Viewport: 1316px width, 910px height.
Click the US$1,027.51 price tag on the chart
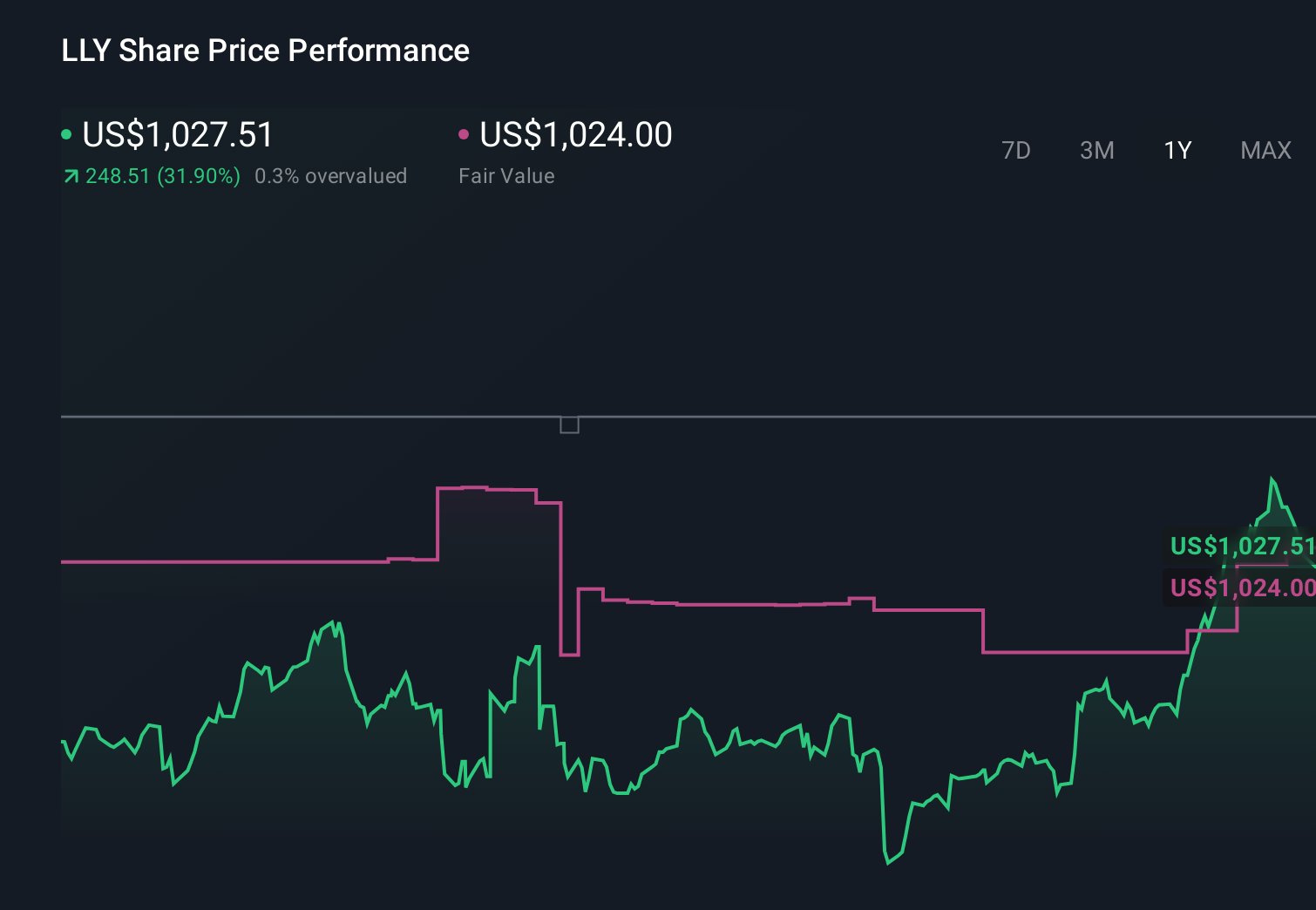pyautogui.click(x=1243, y=546)
